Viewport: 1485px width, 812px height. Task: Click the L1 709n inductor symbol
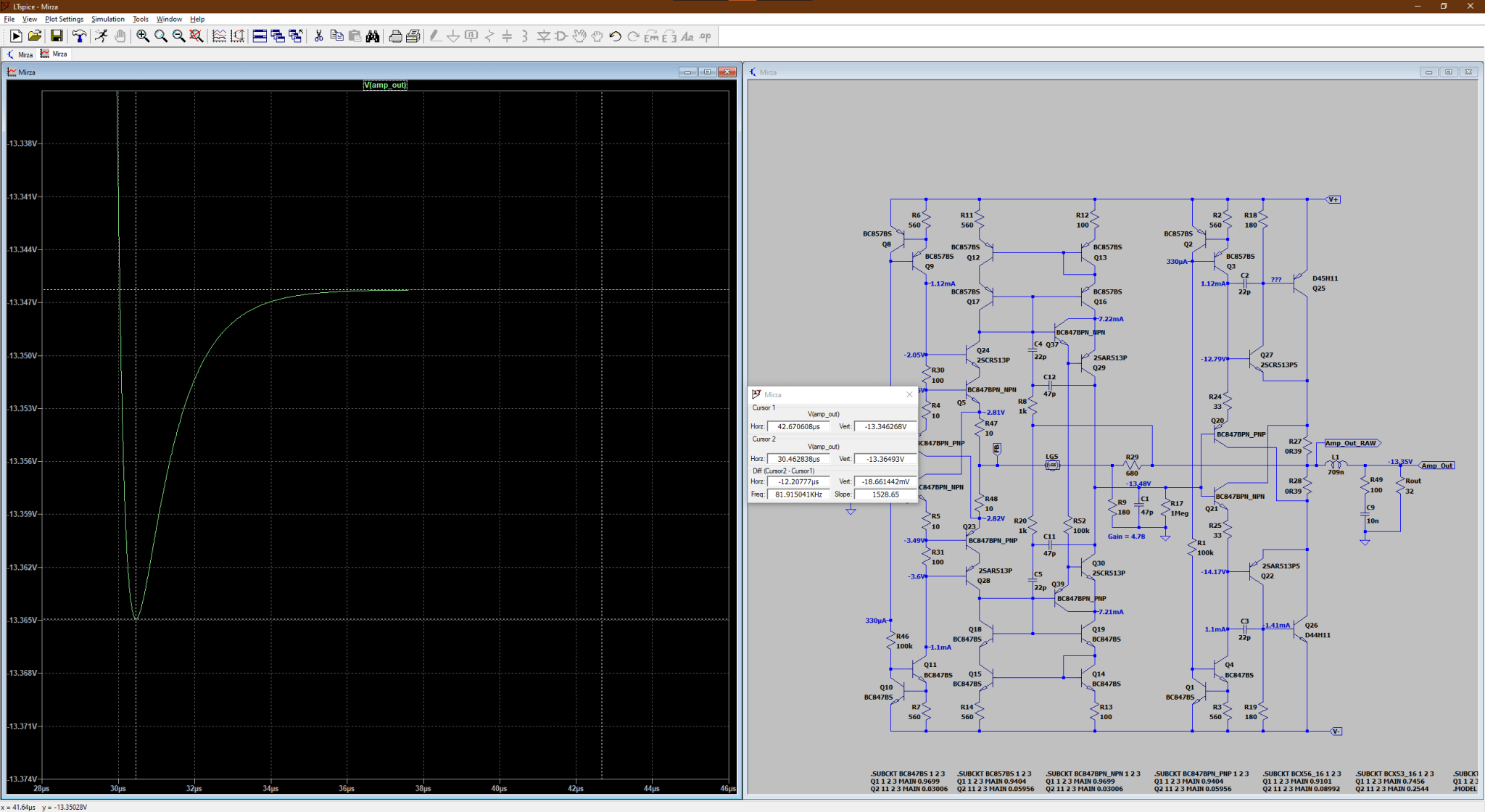[1336, 465]
